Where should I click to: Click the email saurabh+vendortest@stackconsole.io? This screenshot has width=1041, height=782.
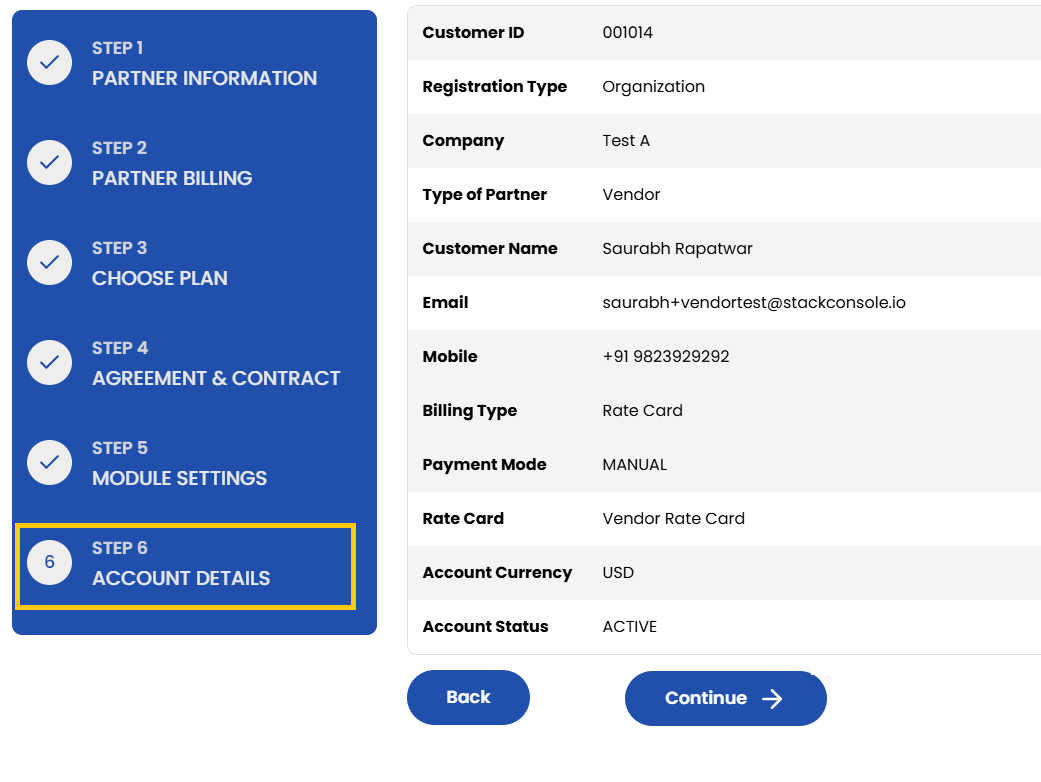754,302
